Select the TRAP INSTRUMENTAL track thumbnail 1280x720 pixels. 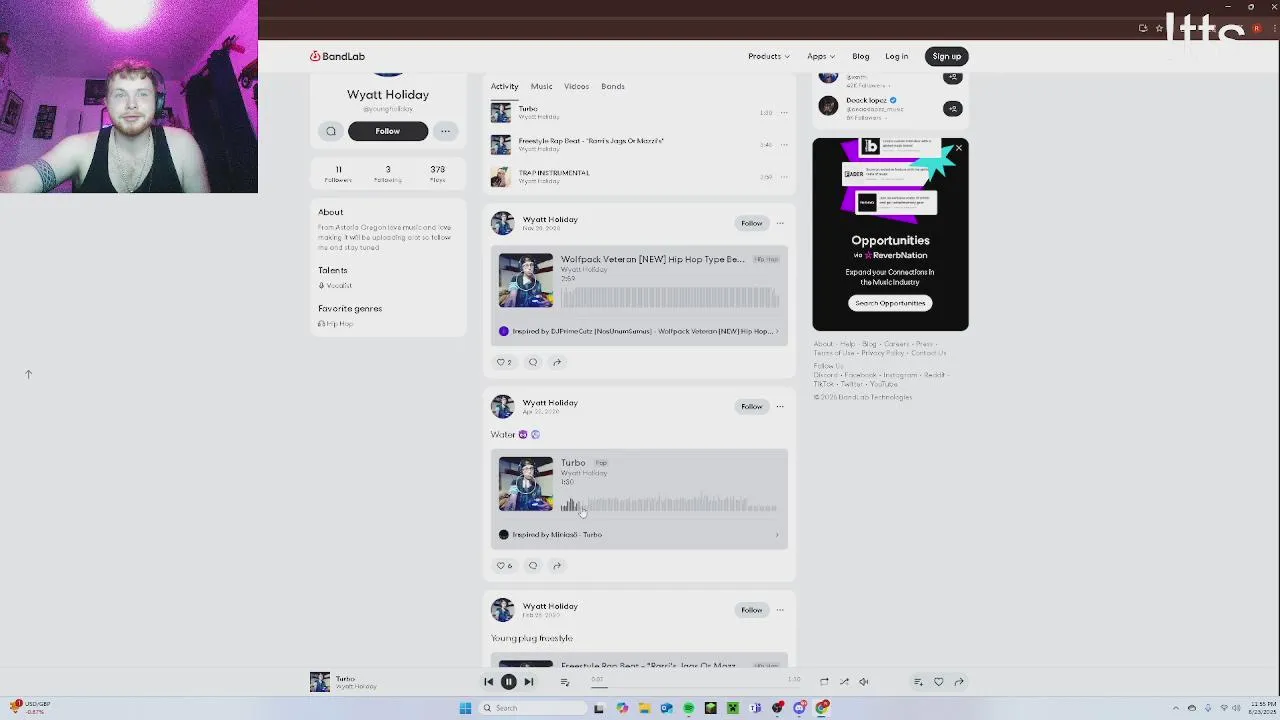(500, 176)
